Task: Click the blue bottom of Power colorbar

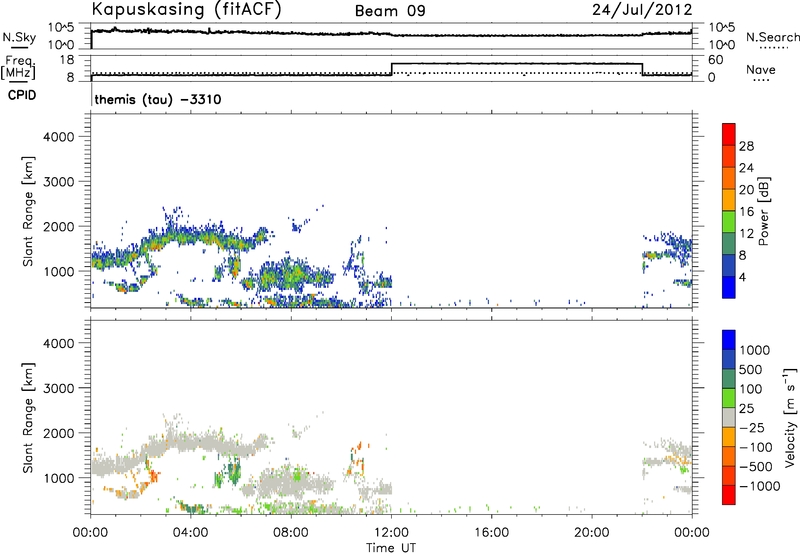Action: (x=729, y=287)
